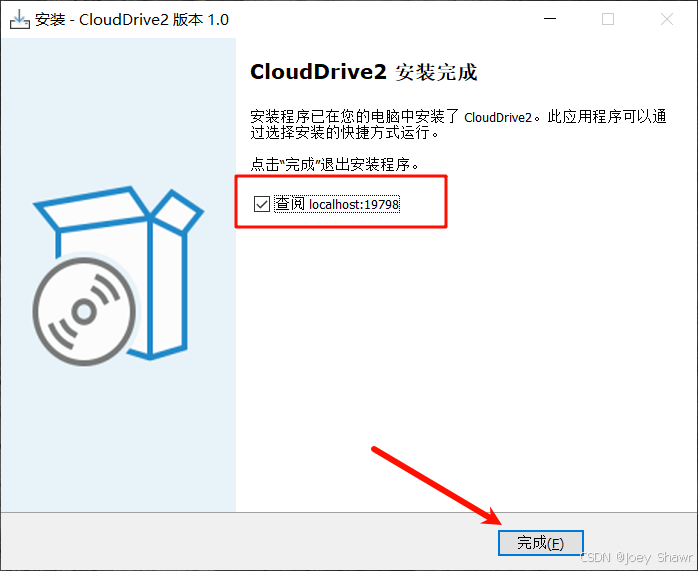Image resolution: width=698 pixels, height=571 pixels.
Task: Click the title text 安装 - CloudDrive2 版本 1.0
Action: 132,20
